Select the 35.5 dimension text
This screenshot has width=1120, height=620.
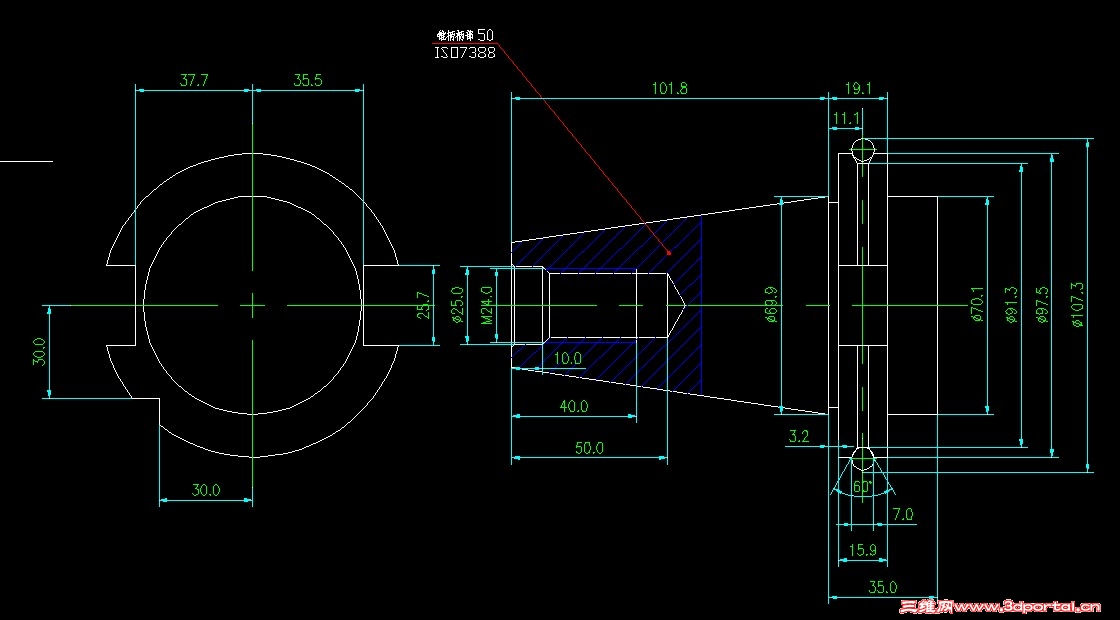308,80
